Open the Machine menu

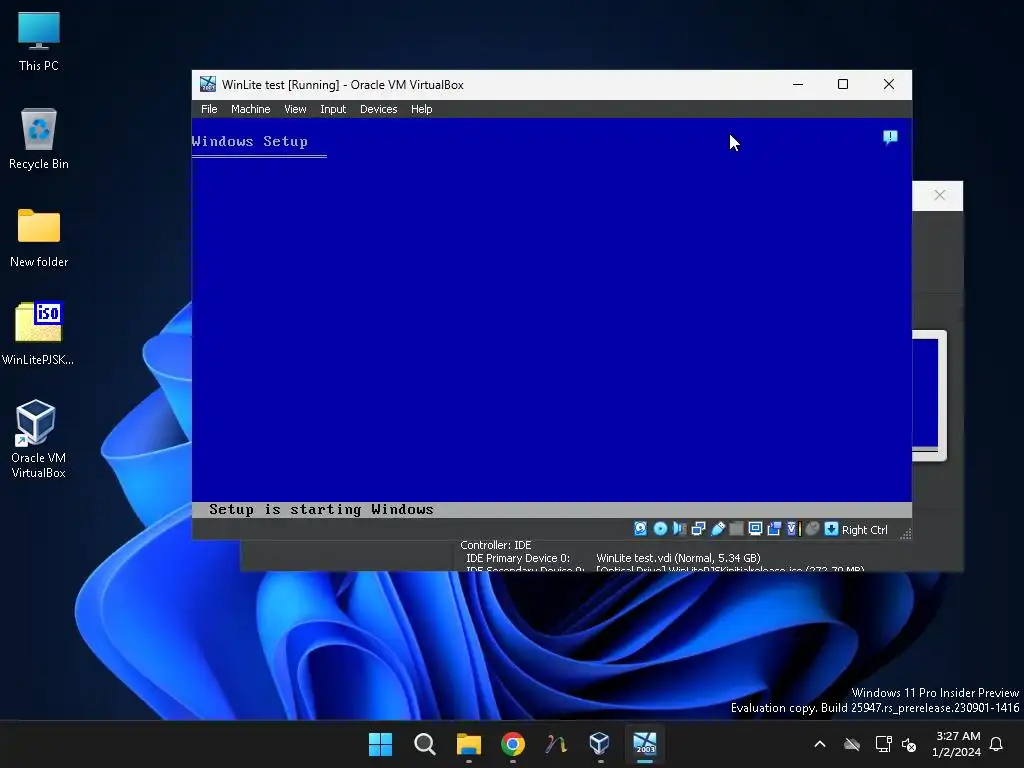tap(250, 109)
